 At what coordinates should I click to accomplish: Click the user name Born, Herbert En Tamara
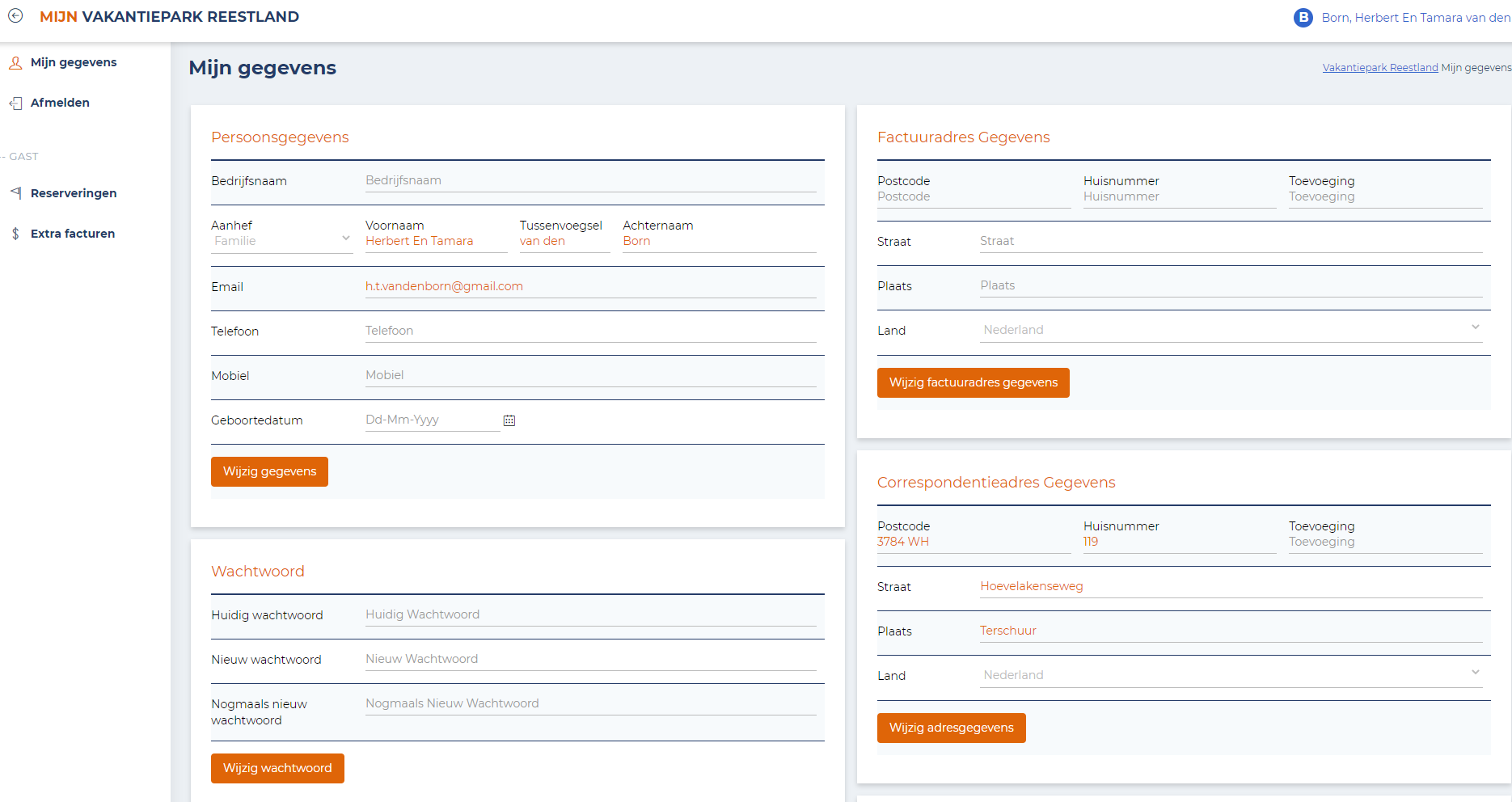tap(1416, 18)
